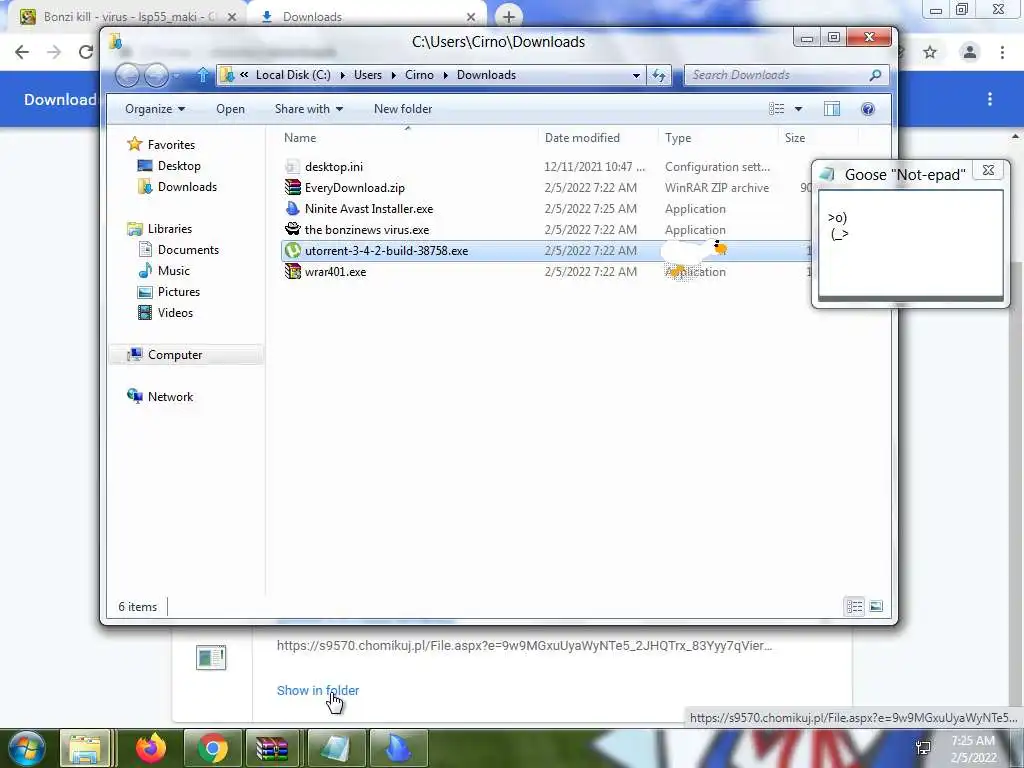Switch to large icons view in status bar
The image size is (1024, 768).
pyautogui.click(x=876, y=607)
